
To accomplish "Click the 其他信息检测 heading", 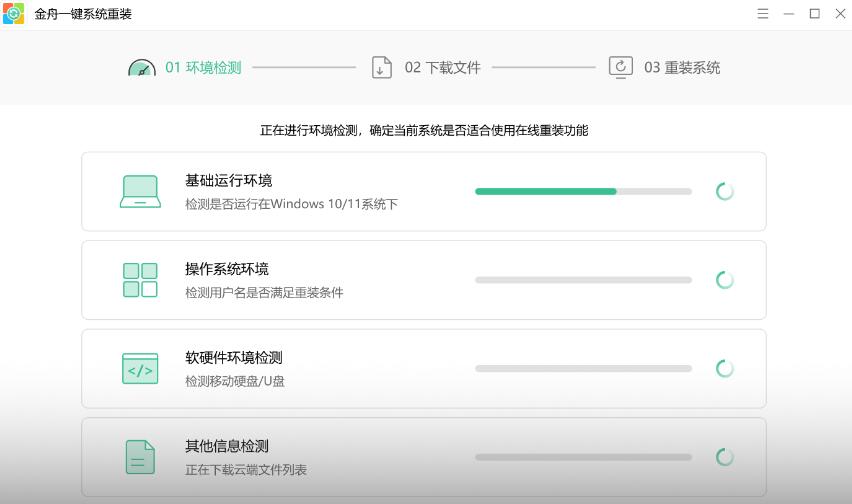I will coord(227,446).
